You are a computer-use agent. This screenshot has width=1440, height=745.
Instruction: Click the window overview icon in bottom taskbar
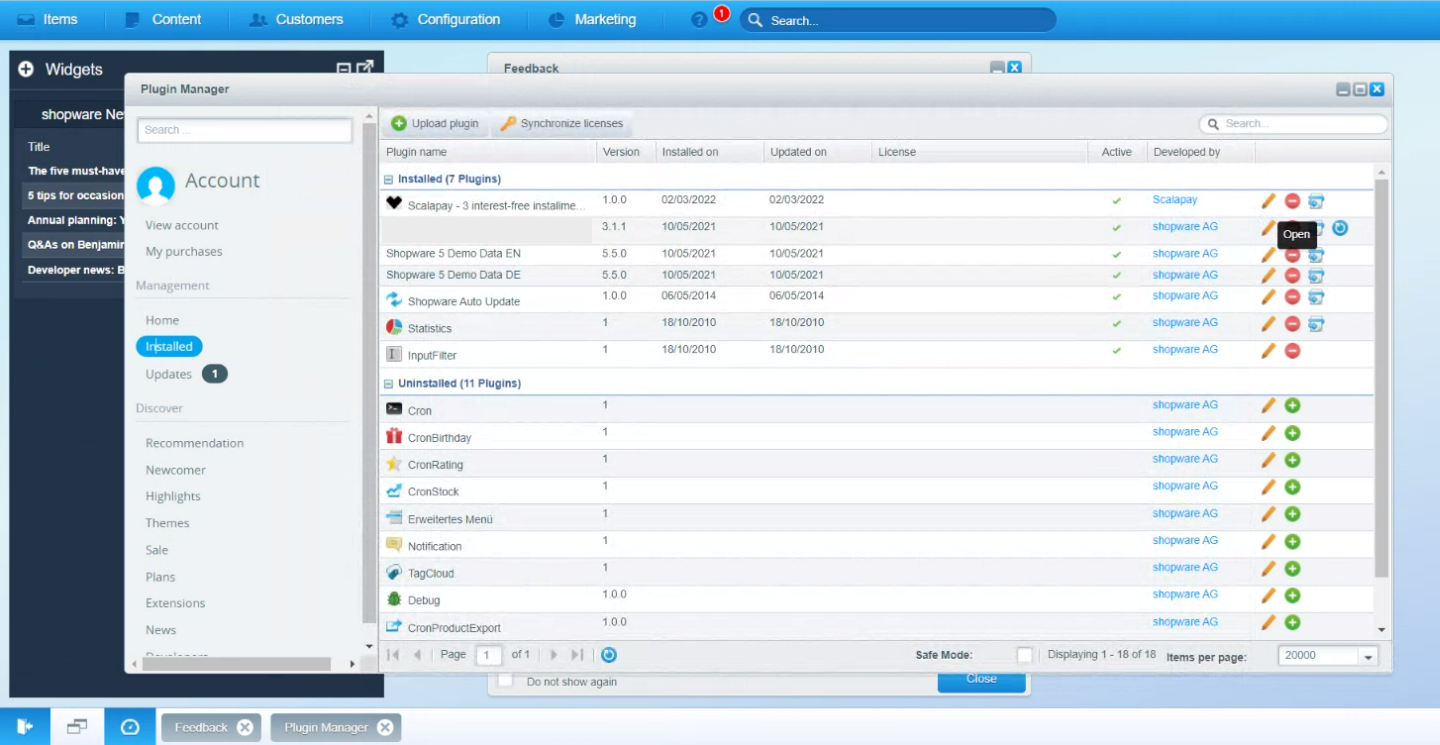(x=77, y=727)
